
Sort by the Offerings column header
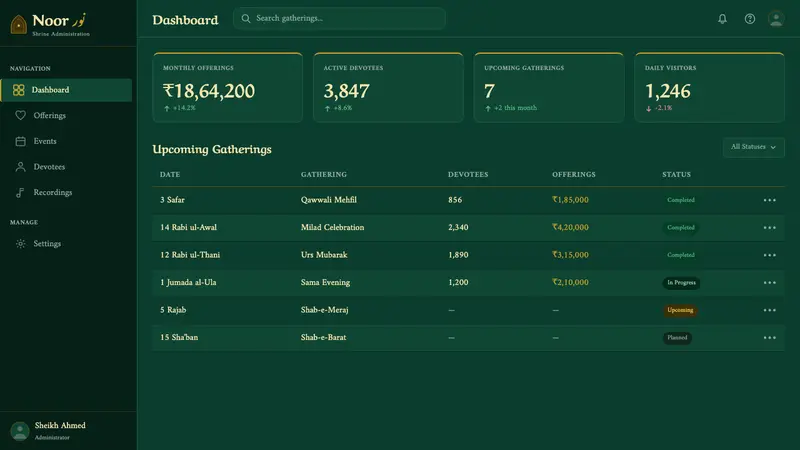pos(573,174)
